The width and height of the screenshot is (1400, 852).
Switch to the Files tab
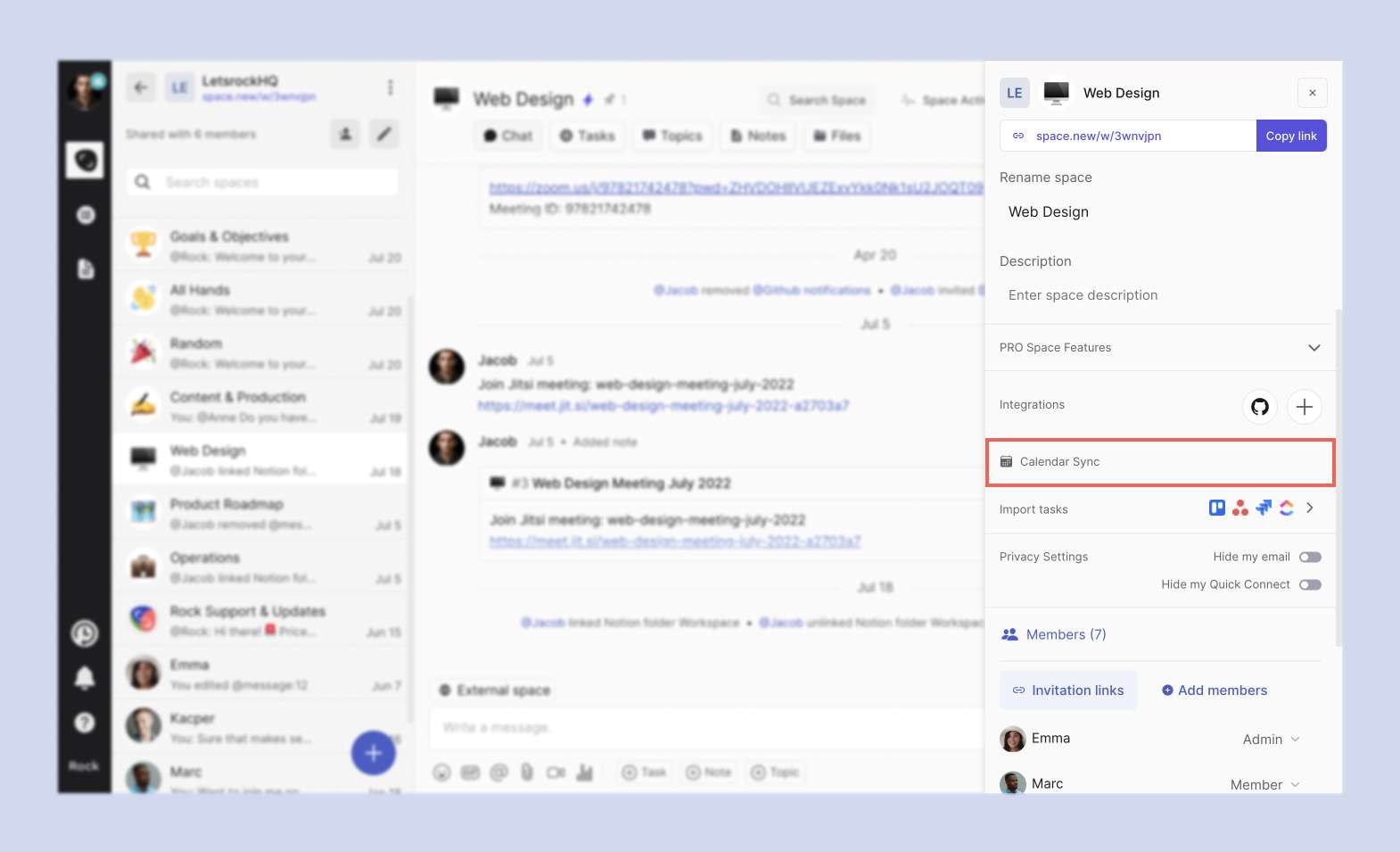pyautogui.click(x=836, y=136)
